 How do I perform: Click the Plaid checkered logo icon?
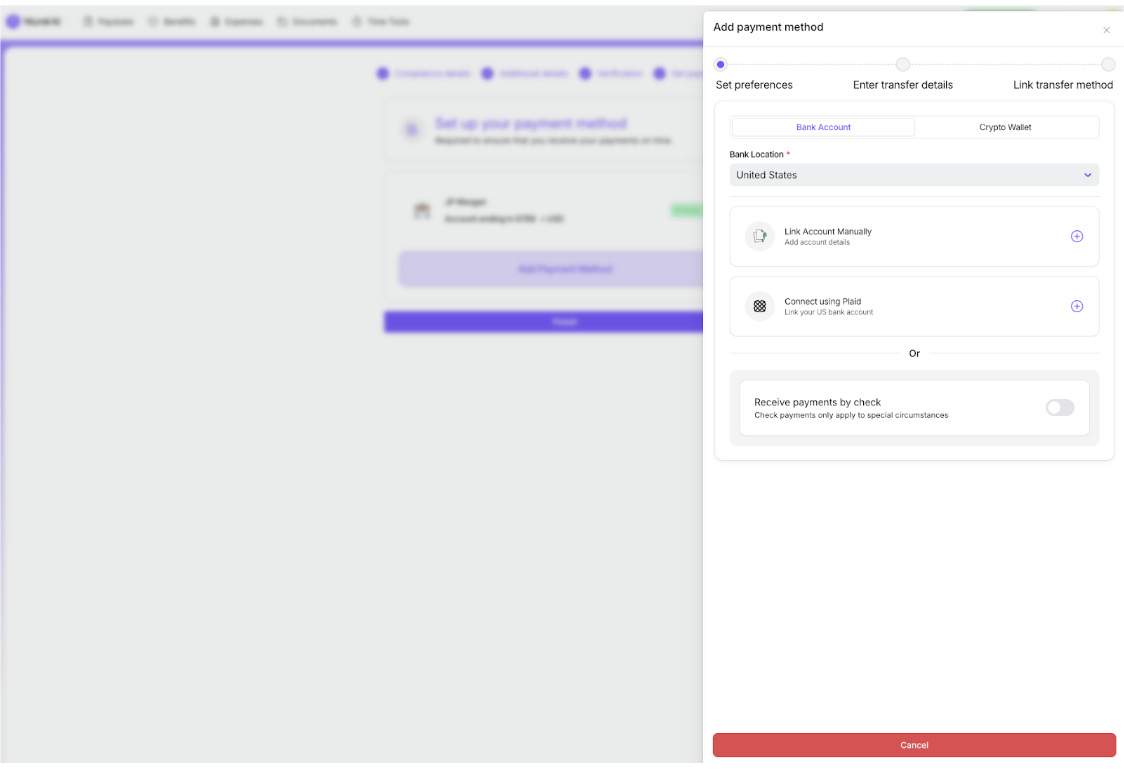click(760, 306)
